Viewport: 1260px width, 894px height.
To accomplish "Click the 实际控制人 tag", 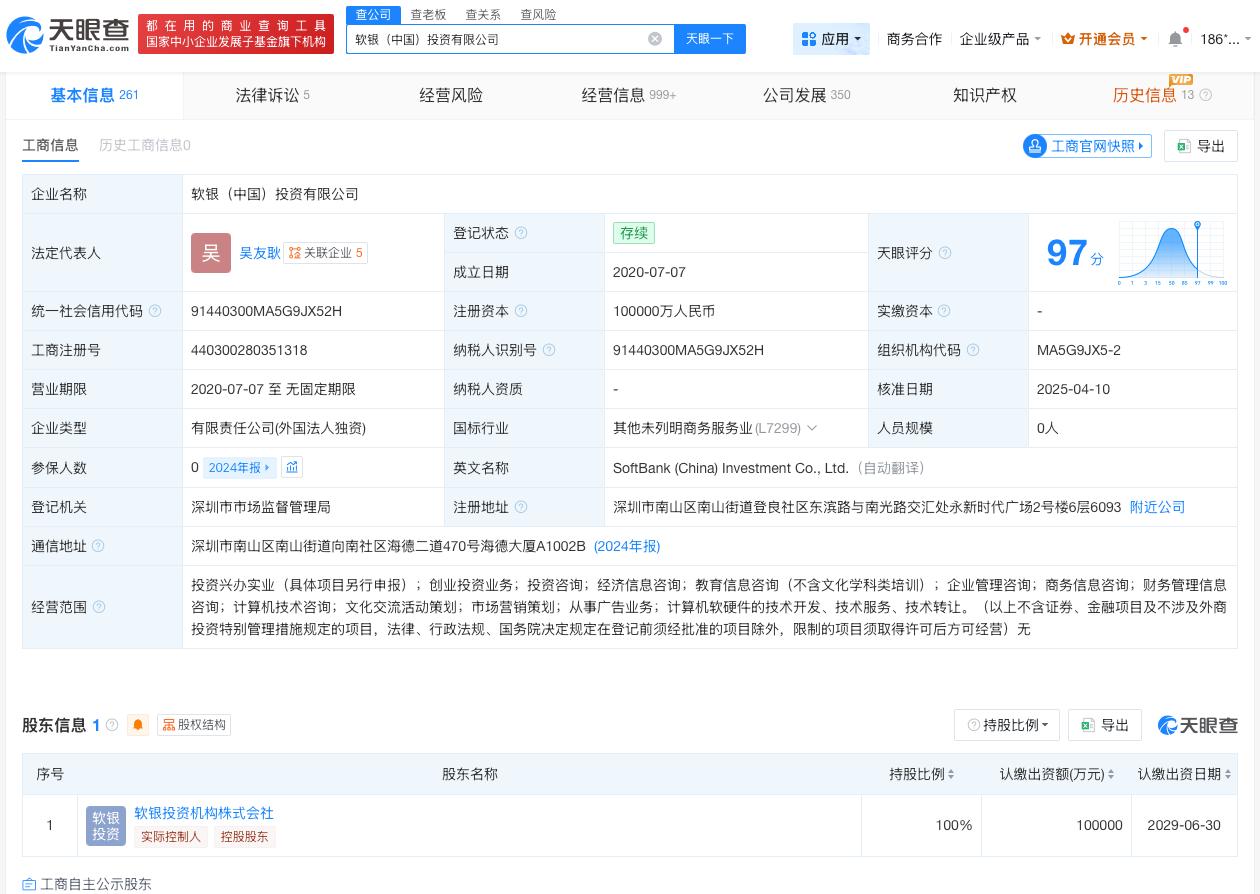I will pyautogui.click(x=171, y=837).
